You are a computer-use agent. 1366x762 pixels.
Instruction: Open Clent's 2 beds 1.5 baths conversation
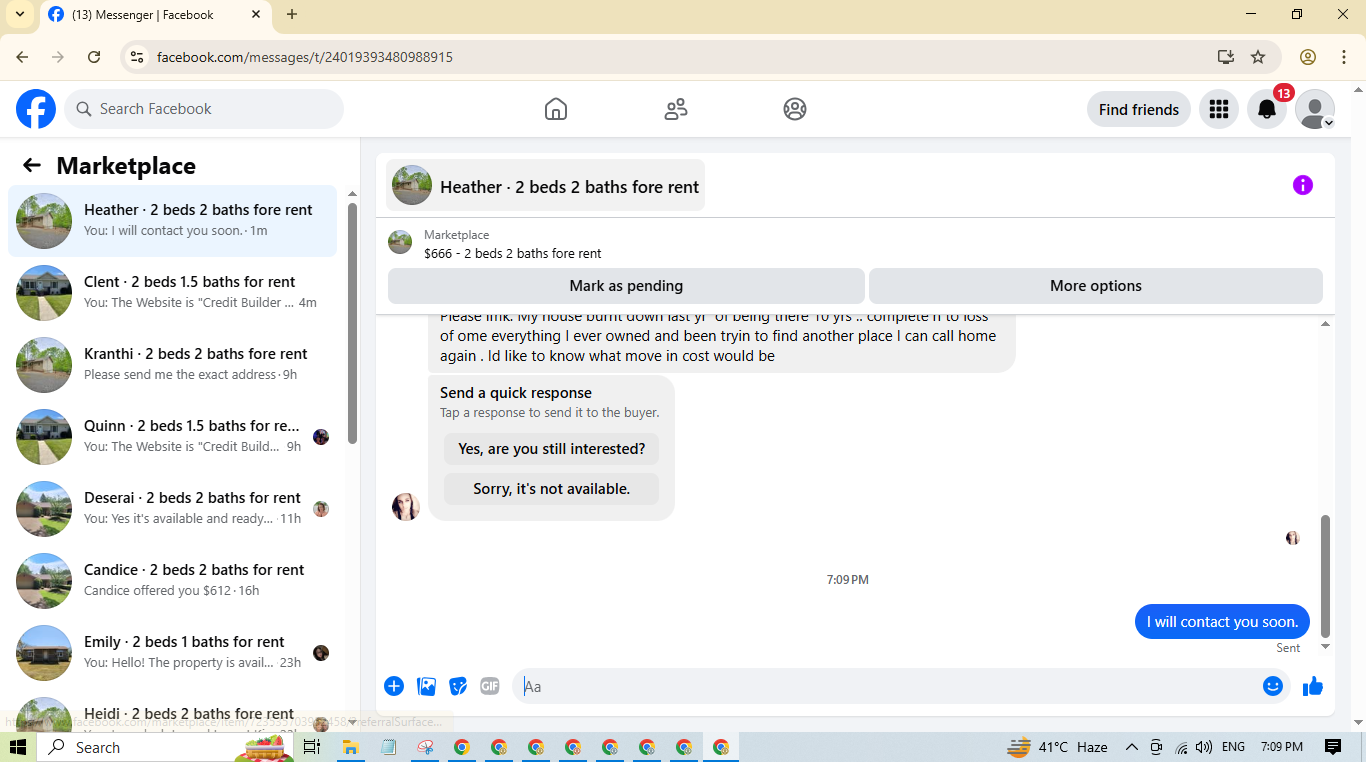pyautogui.click(x=172, y=293)
